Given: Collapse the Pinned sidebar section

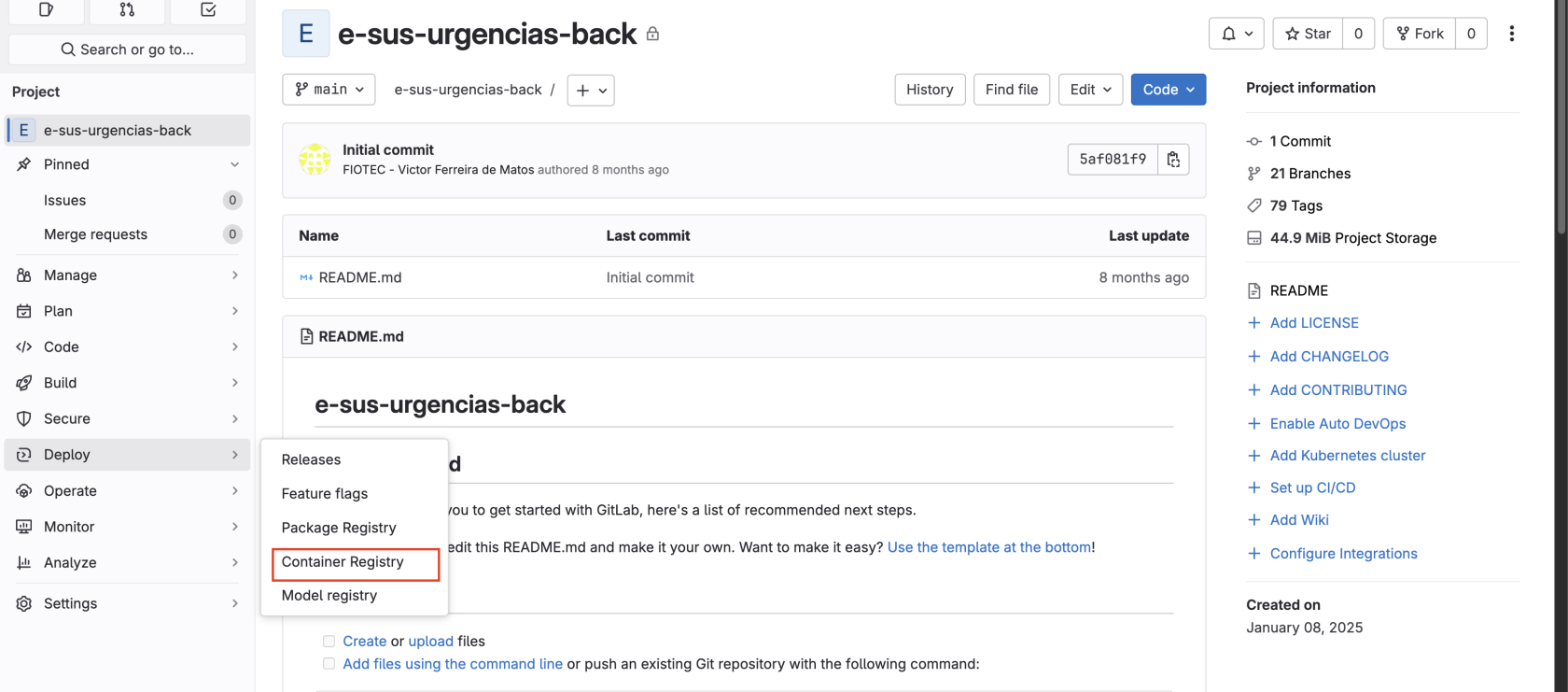Looking at the screenshot, I should (x=234, y=164).
